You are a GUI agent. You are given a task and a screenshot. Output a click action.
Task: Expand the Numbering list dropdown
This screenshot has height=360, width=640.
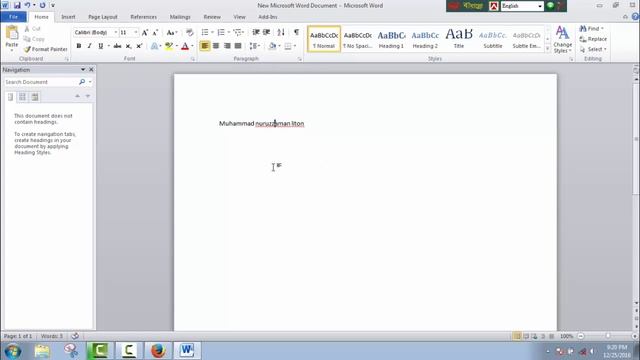click(229, 32)
